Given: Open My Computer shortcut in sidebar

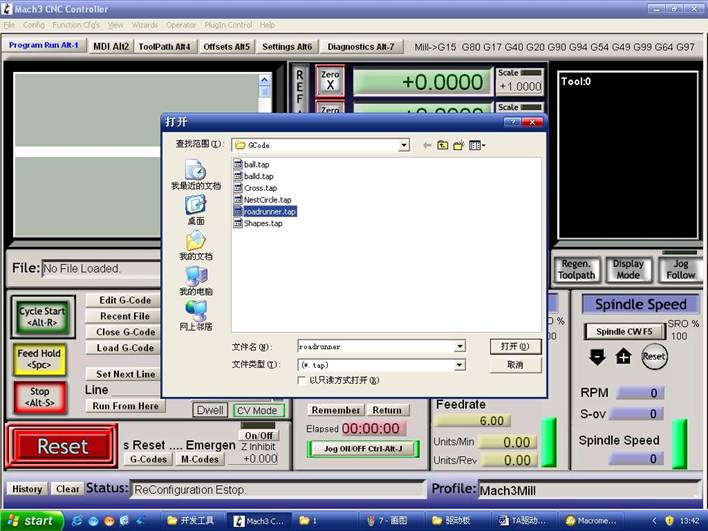Looking at the screenshot, I should (196, 280).
